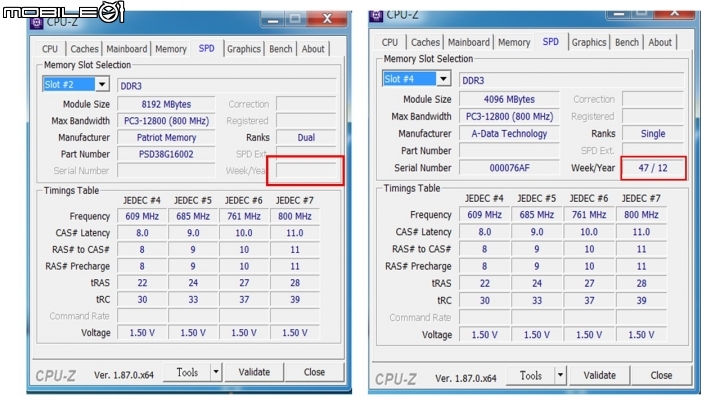
Task: Click JEDEC #4 voltage 1.50 V in left window
Action: point(142,332)
